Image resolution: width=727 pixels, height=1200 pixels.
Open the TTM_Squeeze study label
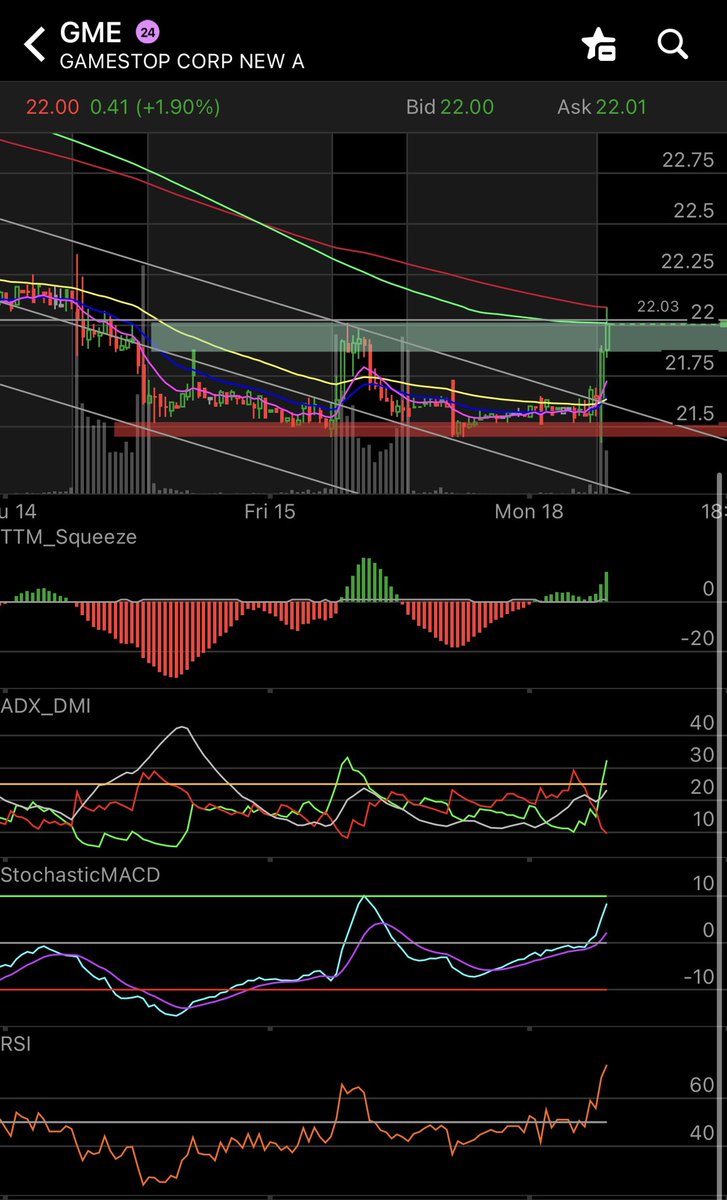point(69,537)
